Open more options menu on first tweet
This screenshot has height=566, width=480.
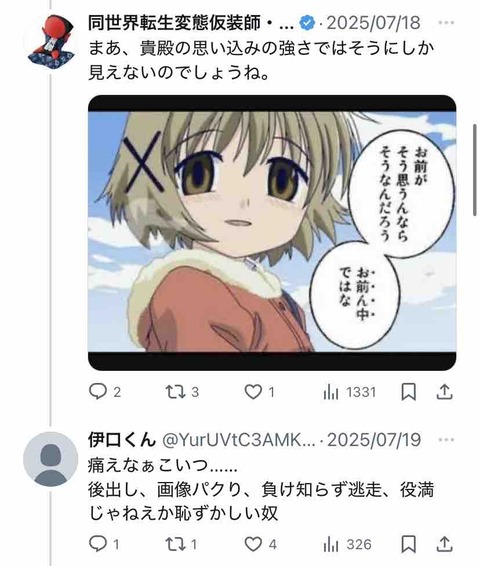click(x=446, y=23)
